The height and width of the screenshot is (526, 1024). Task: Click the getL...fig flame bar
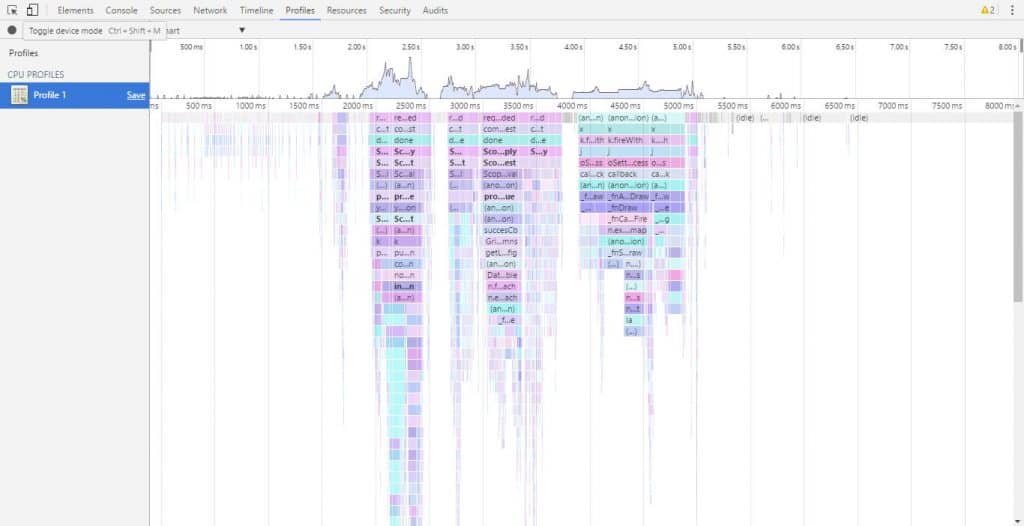(x=501, y=252)
